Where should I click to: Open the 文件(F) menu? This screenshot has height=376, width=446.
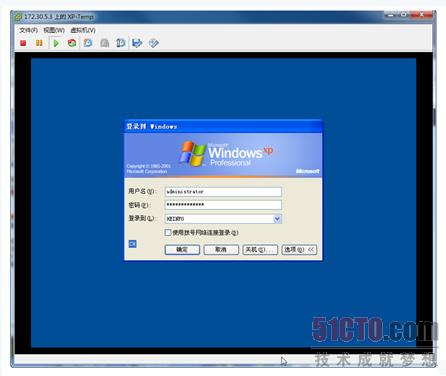[x=28, y=30]
